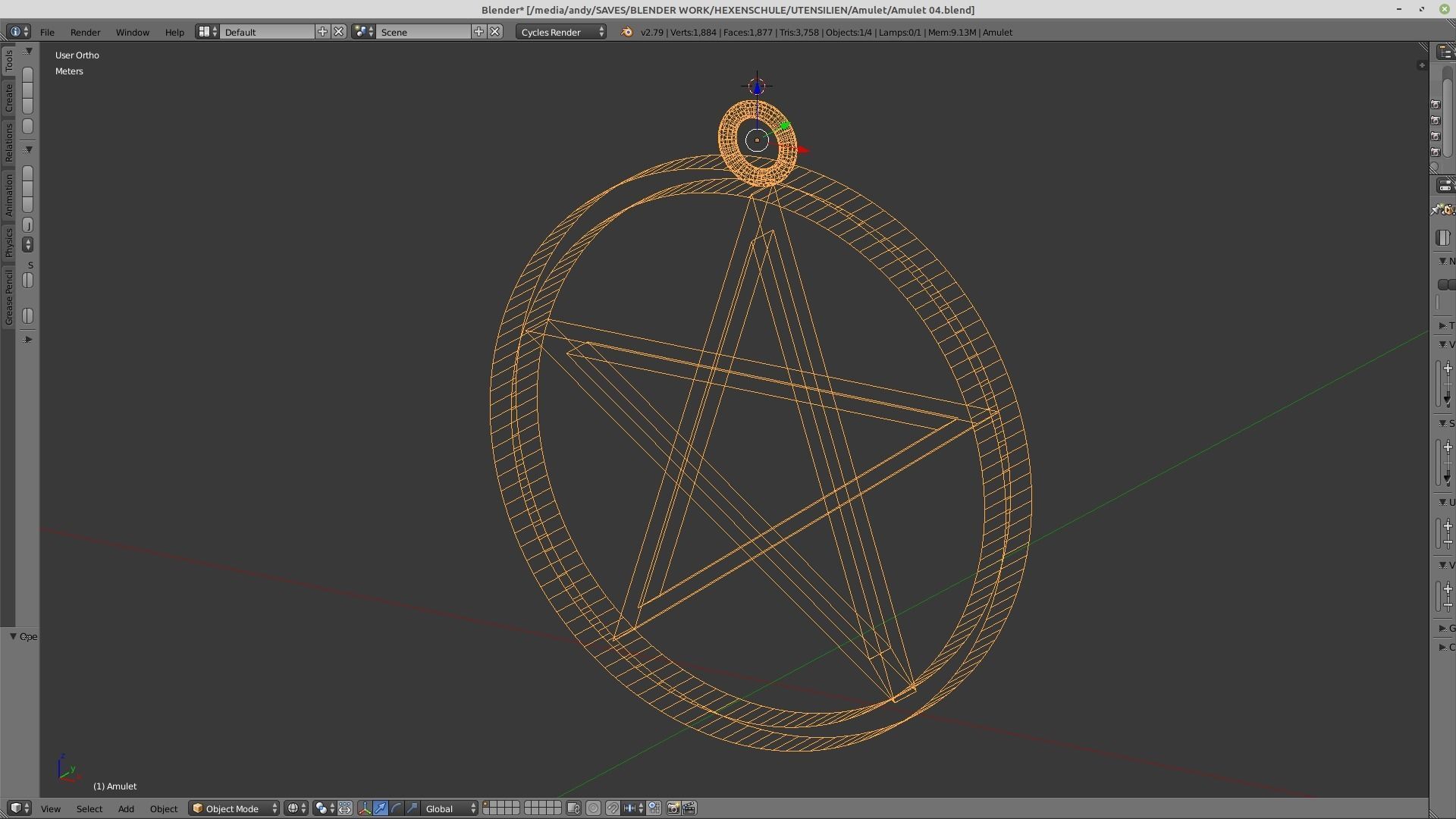The height and width of the screenshot is (819, 1456).
Task: Activate the rotate manipulator icon
Action: coord(396,808)
